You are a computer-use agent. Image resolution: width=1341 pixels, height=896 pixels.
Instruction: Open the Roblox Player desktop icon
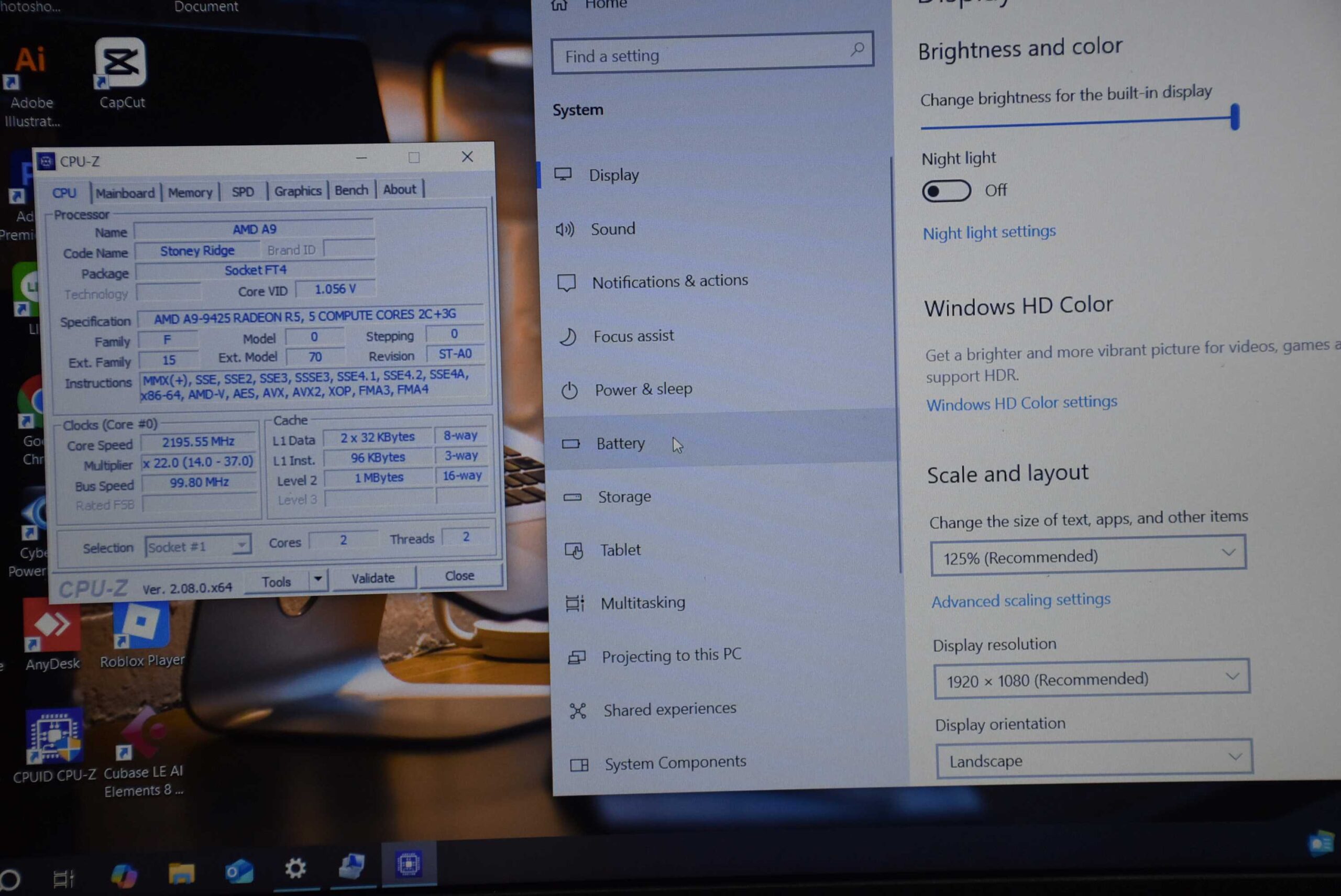pos(141,624)
